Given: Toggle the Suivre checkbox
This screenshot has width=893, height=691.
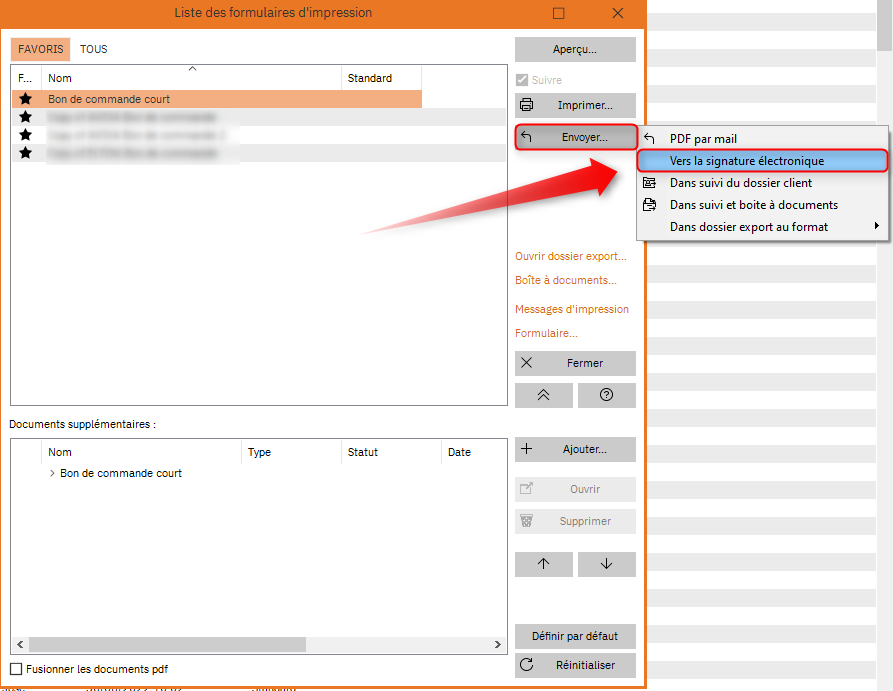Looking at the screenshot, I should [x=522, y=80].
